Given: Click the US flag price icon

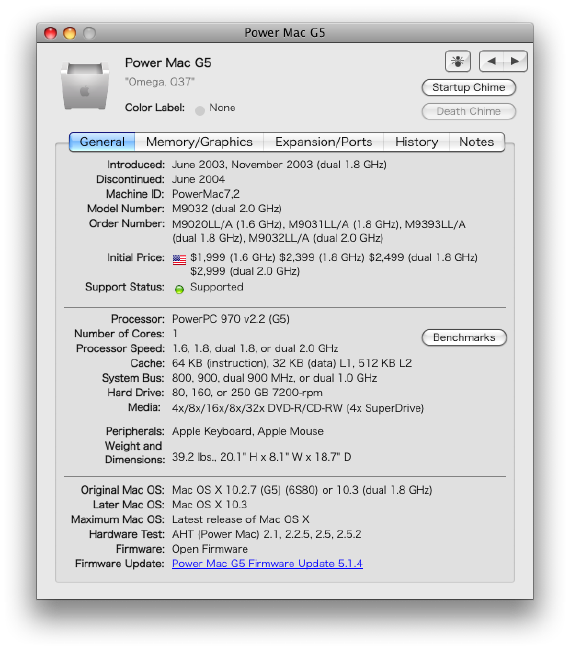Looking at the screenshot, I should [x=179, y=260].
